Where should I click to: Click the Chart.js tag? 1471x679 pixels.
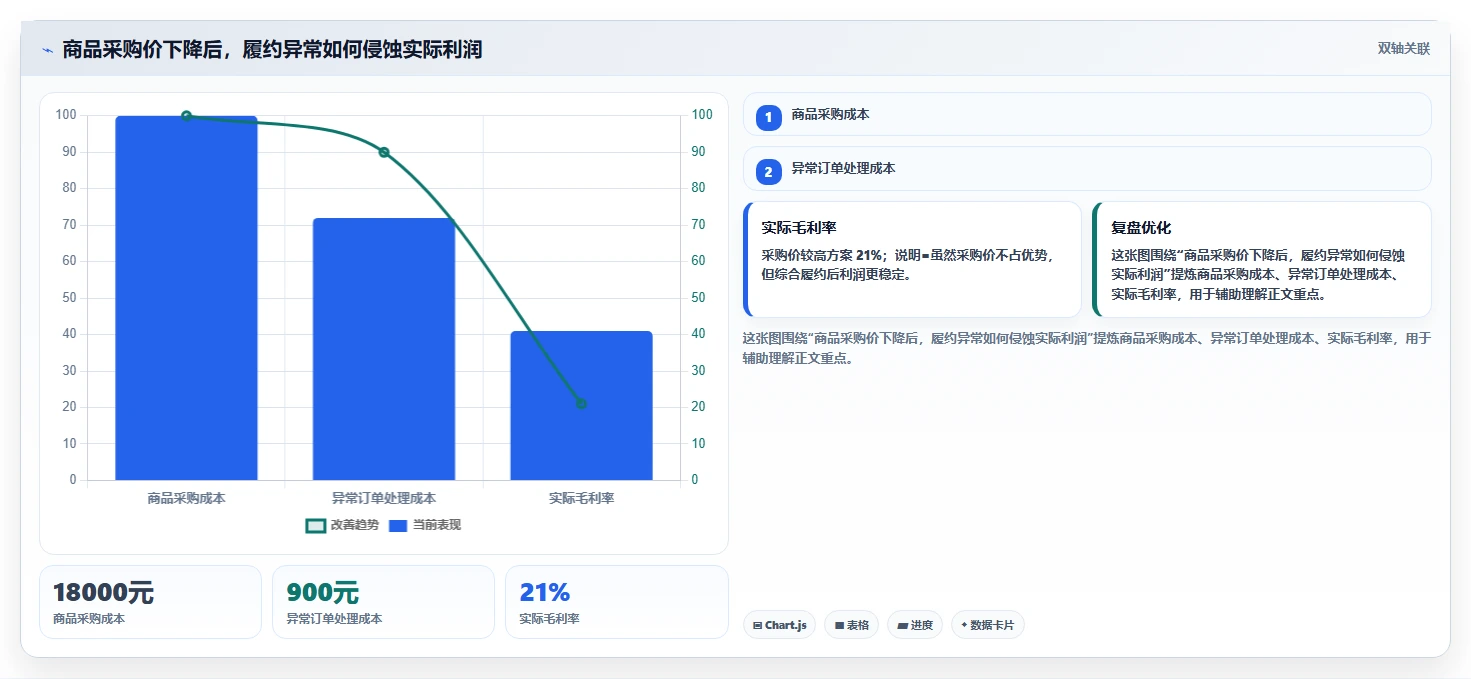tap(779, 625)
